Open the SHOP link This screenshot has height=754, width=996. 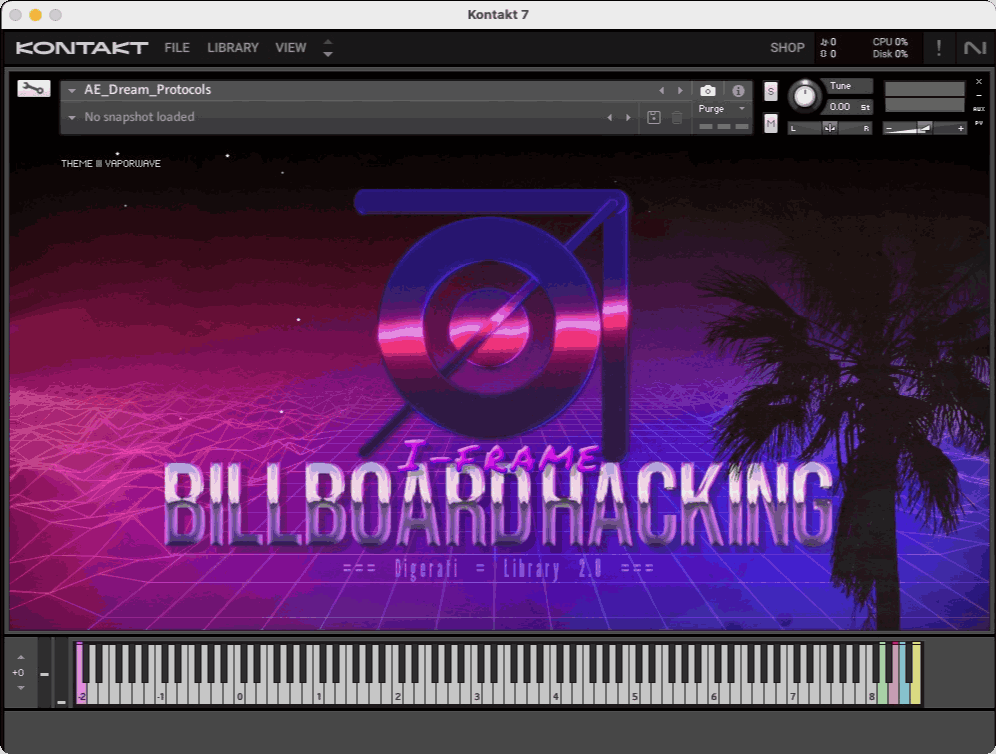tap(787, 48)
